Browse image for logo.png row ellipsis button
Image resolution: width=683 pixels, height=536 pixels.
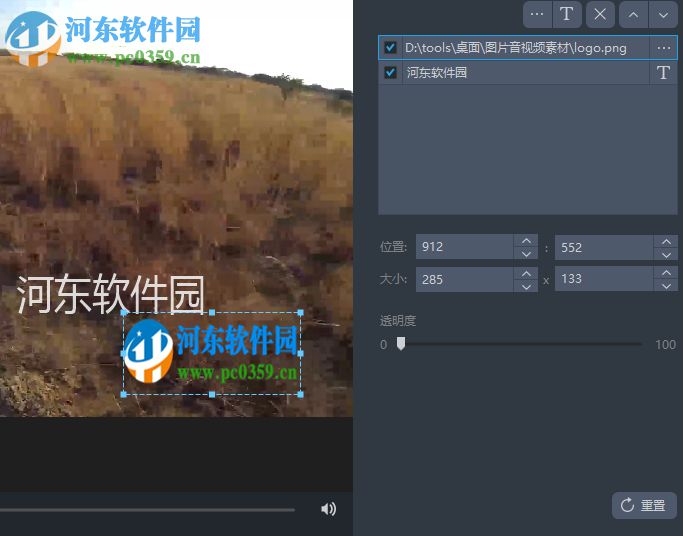click(x=663, y=48)
